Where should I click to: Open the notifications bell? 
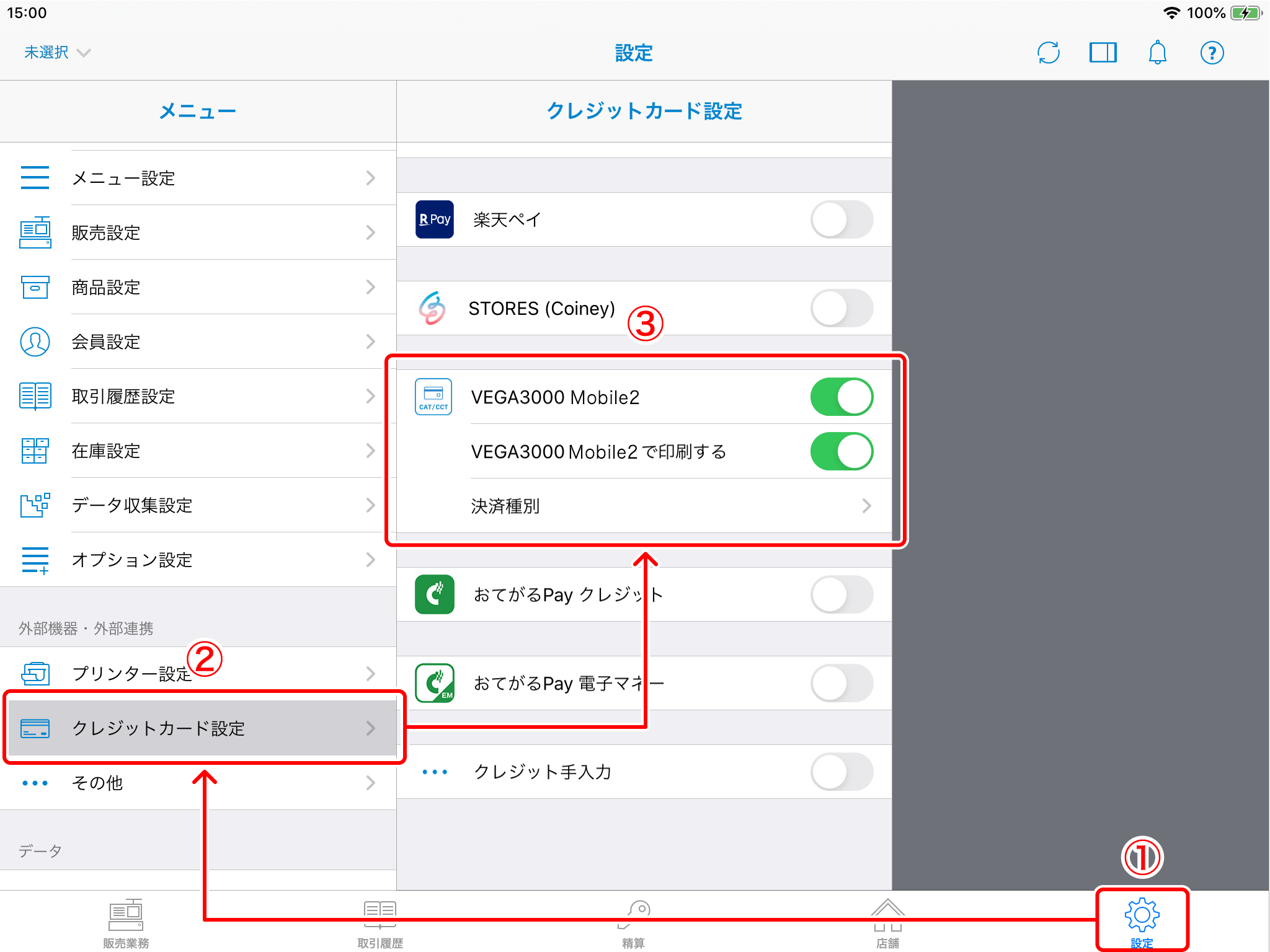pos(1157,53)
